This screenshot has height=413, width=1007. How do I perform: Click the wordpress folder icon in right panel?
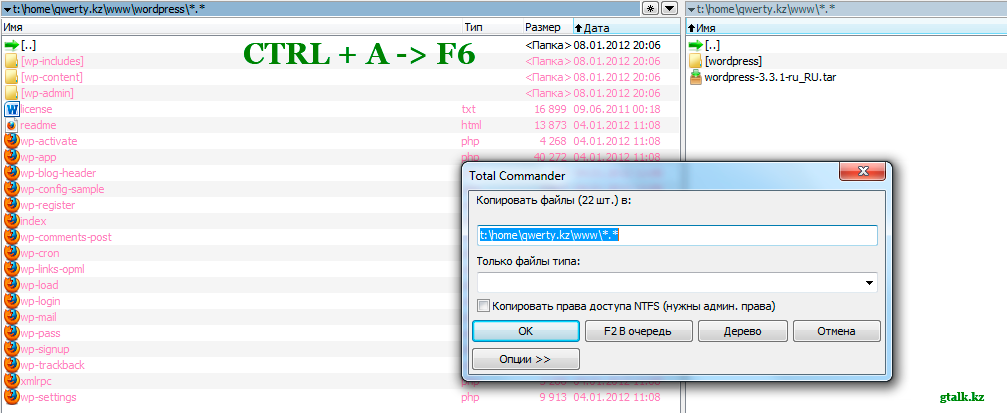coord(696,61)
